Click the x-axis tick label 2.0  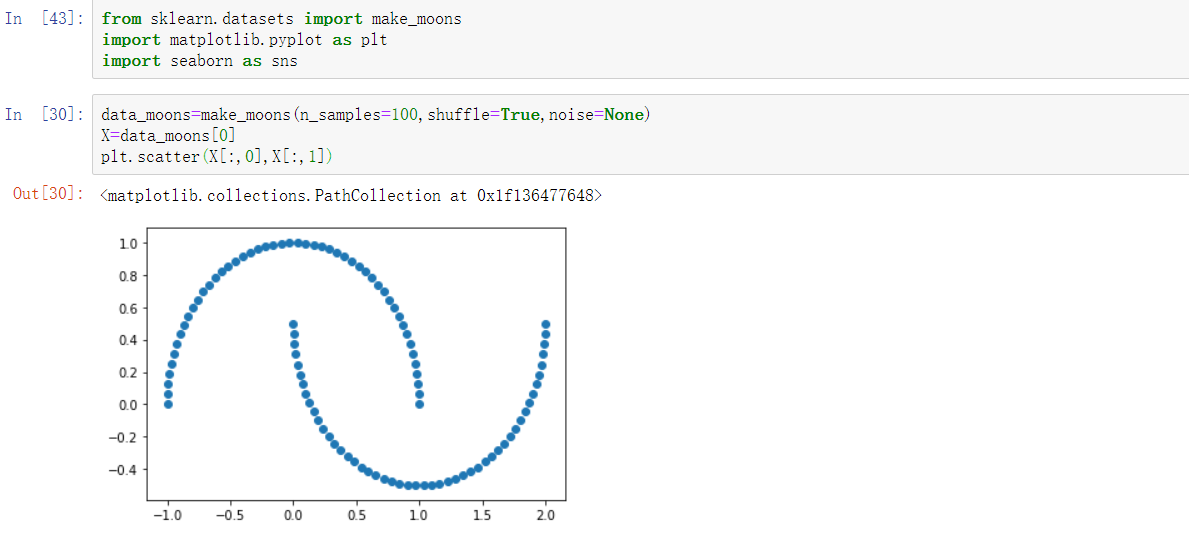[544, 516]
